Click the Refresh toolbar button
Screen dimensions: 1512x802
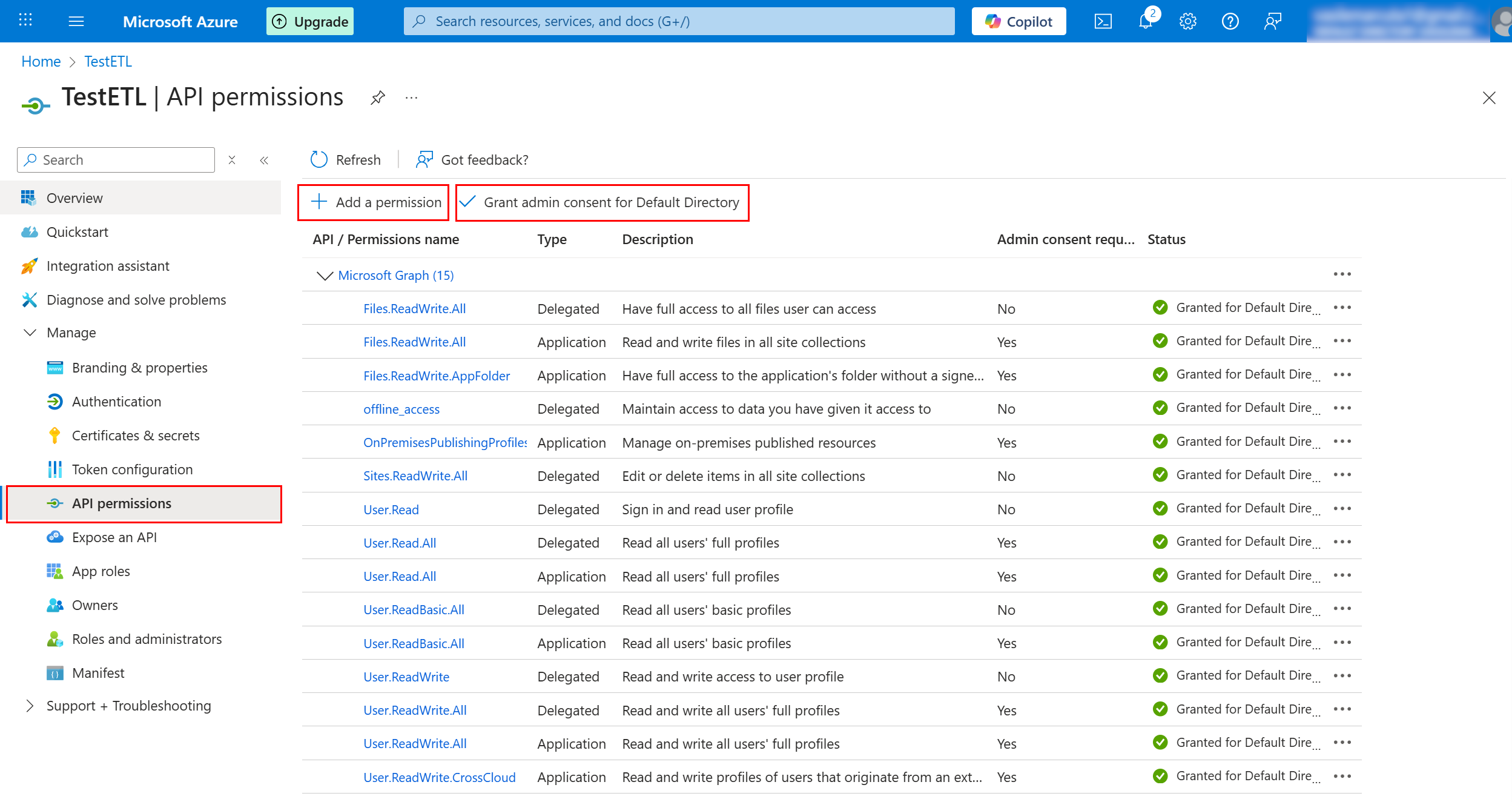pyautogui.click(x=346, y=160)
